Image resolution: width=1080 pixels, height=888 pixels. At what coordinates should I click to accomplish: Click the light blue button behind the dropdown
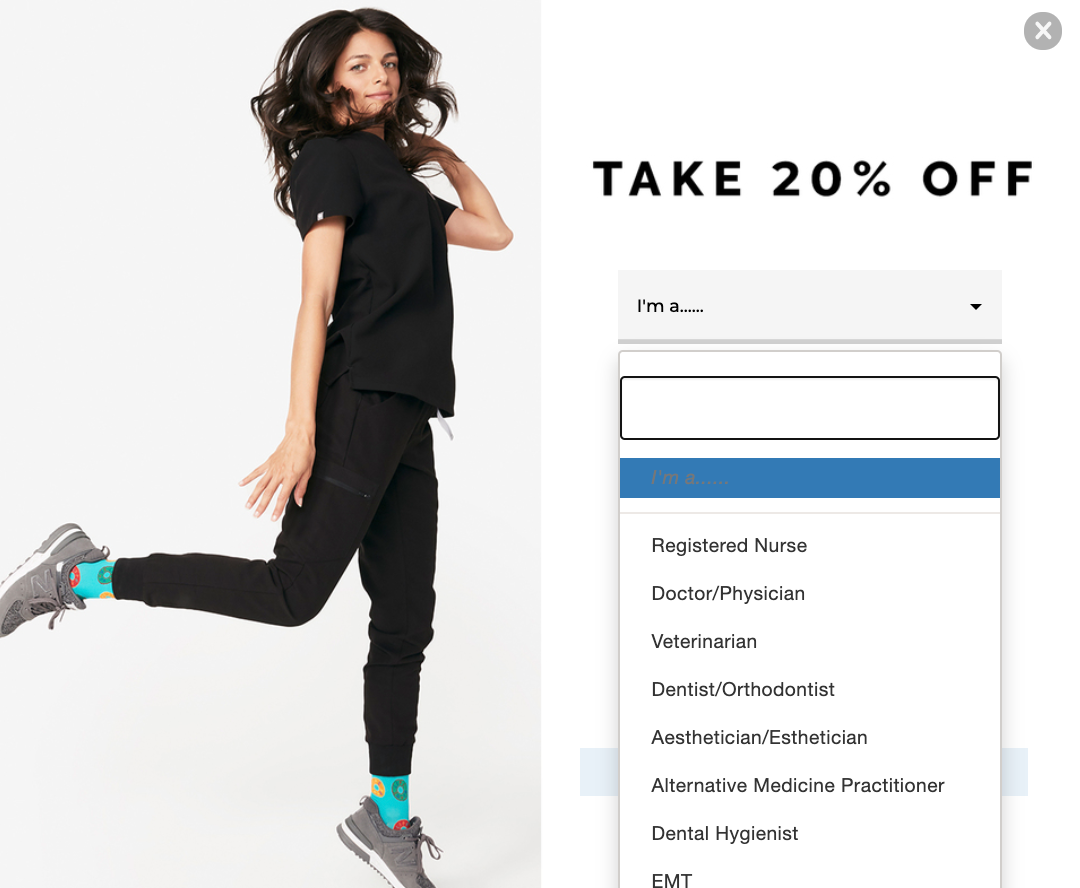tap(1014, 772)
